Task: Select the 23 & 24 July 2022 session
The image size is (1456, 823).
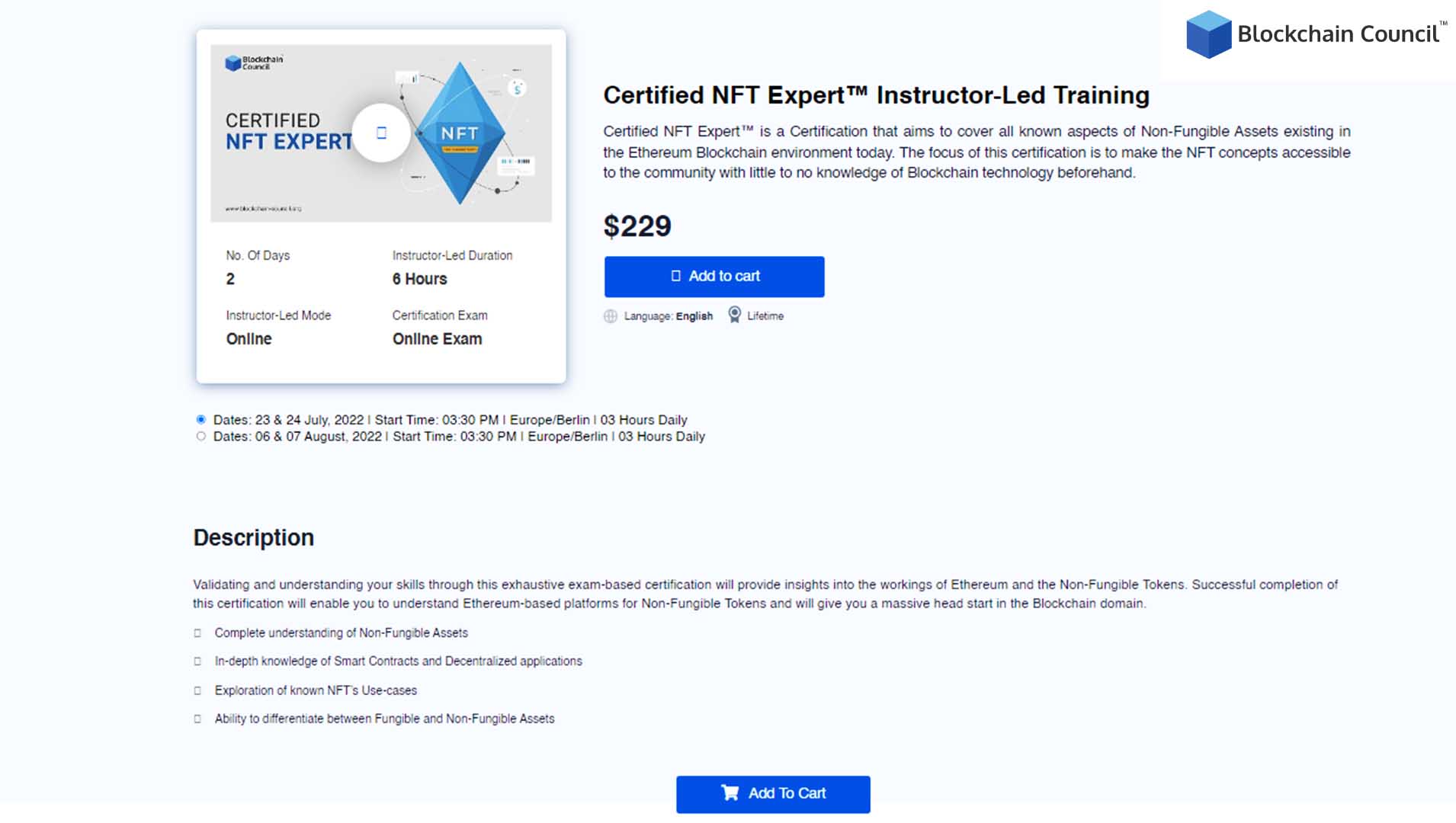Action: tap(201, 418)
